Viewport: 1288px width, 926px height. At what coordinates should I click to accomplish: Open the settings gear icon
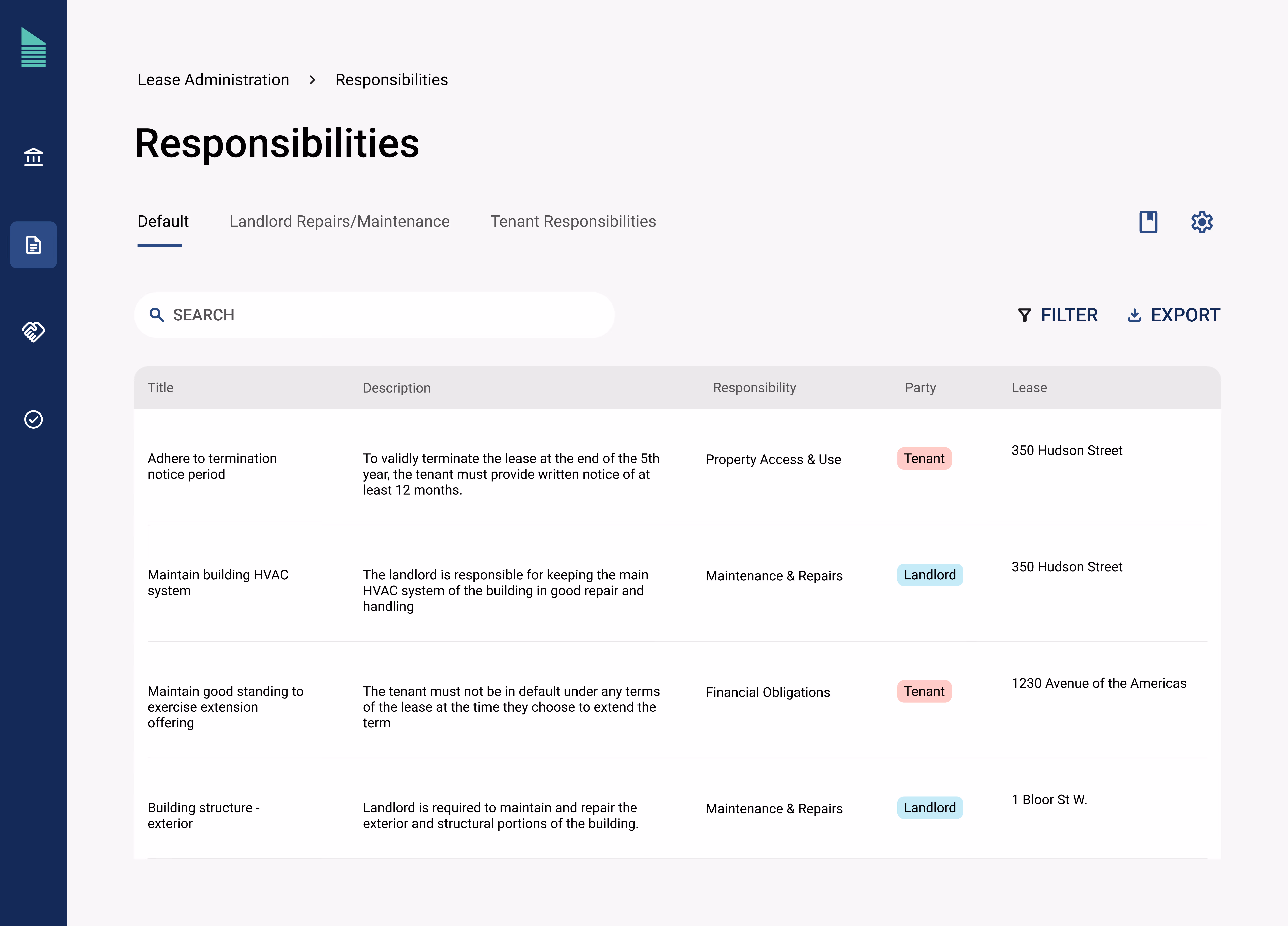pos(1202,222)
